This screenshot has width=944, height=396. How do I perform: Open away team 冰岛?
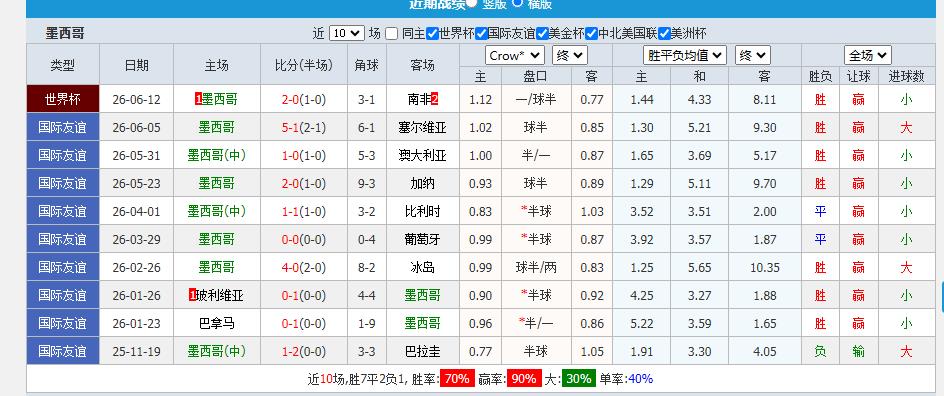423,267
